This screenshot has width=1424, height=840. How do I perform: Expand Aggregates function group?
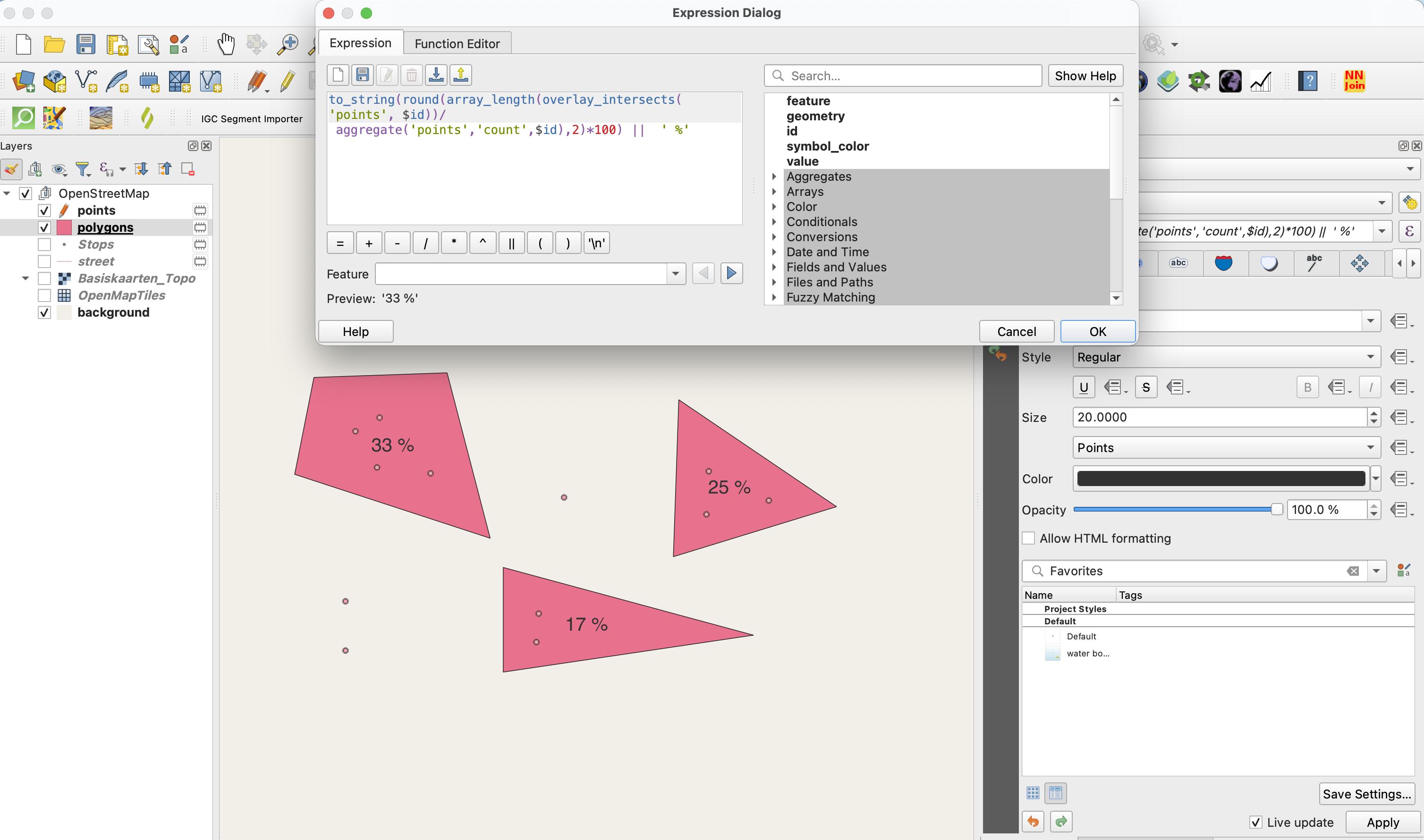(774, 176)
